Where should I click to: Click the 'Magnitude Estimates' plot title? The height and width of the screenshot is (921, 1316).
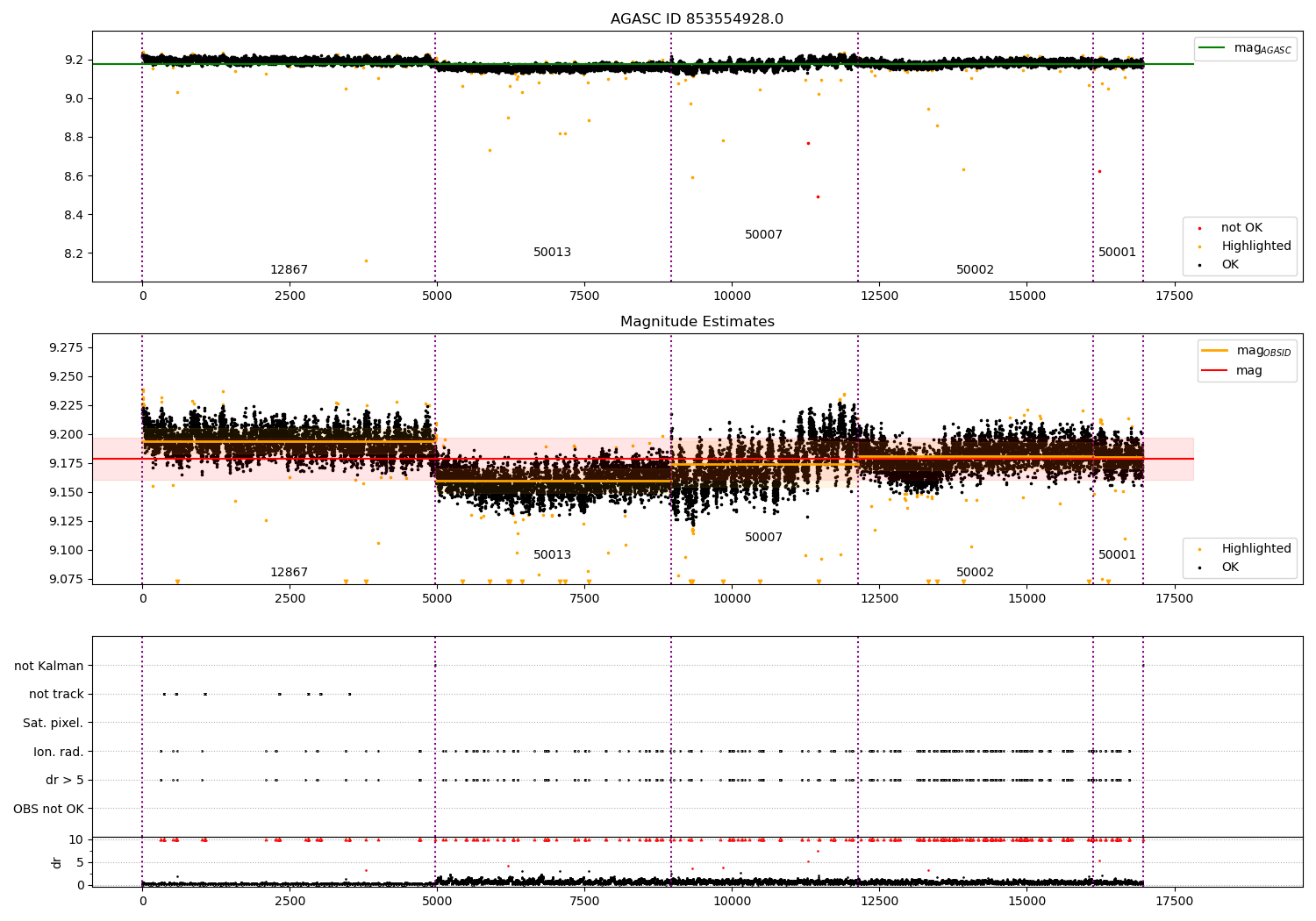(697, 322)
